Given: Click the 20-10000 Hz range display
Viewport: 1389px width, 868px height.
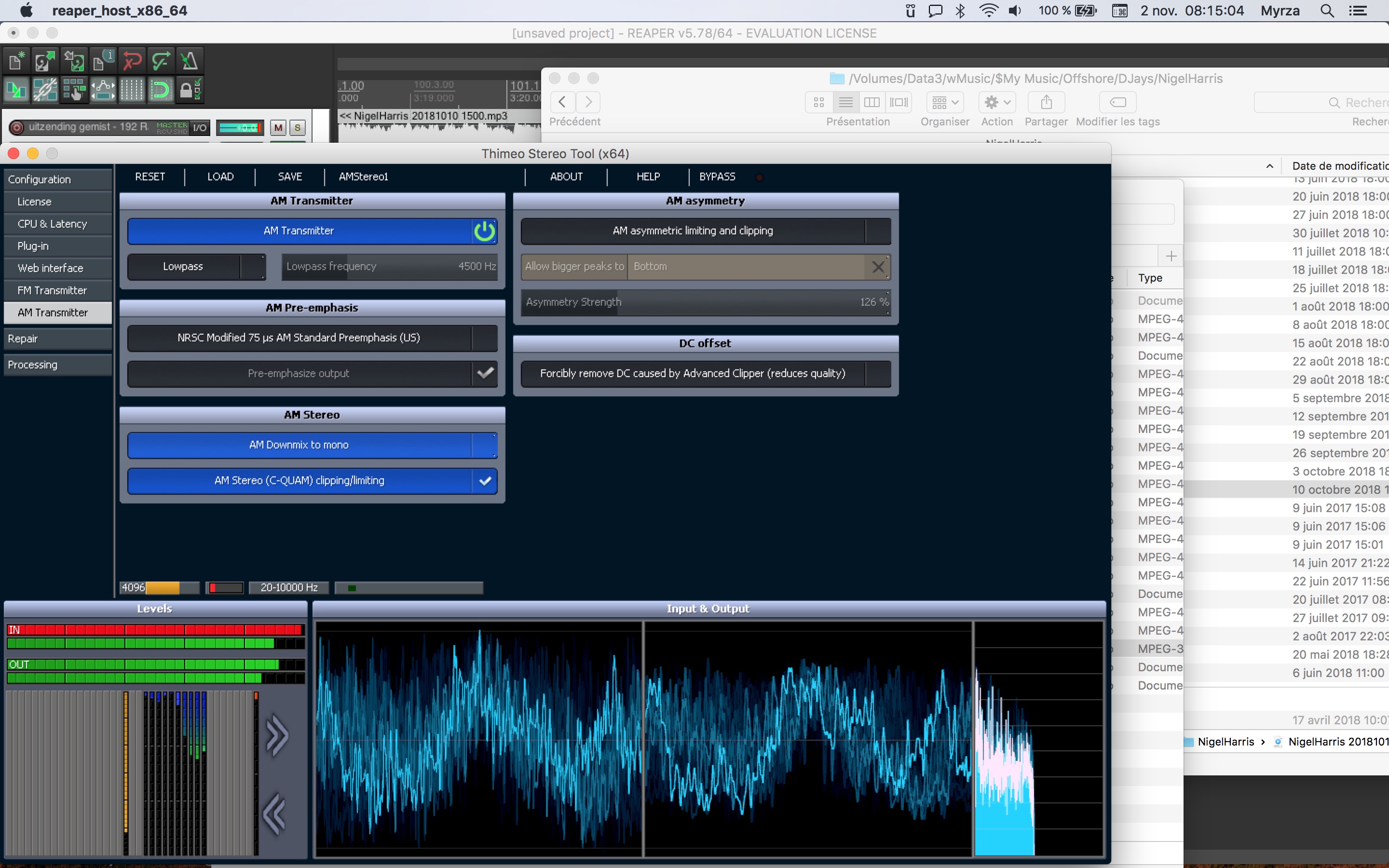Looking at the screenshot, I should (x=289, y=587).
